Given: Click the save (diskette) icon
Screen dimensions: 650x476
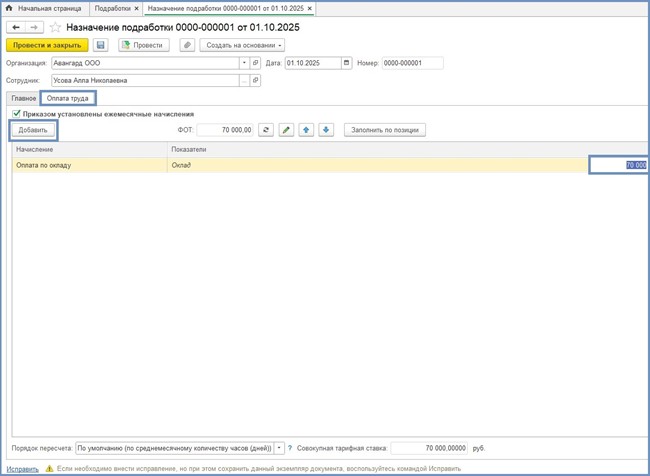Looking at the screenshot, I should [x=101, y=45].
